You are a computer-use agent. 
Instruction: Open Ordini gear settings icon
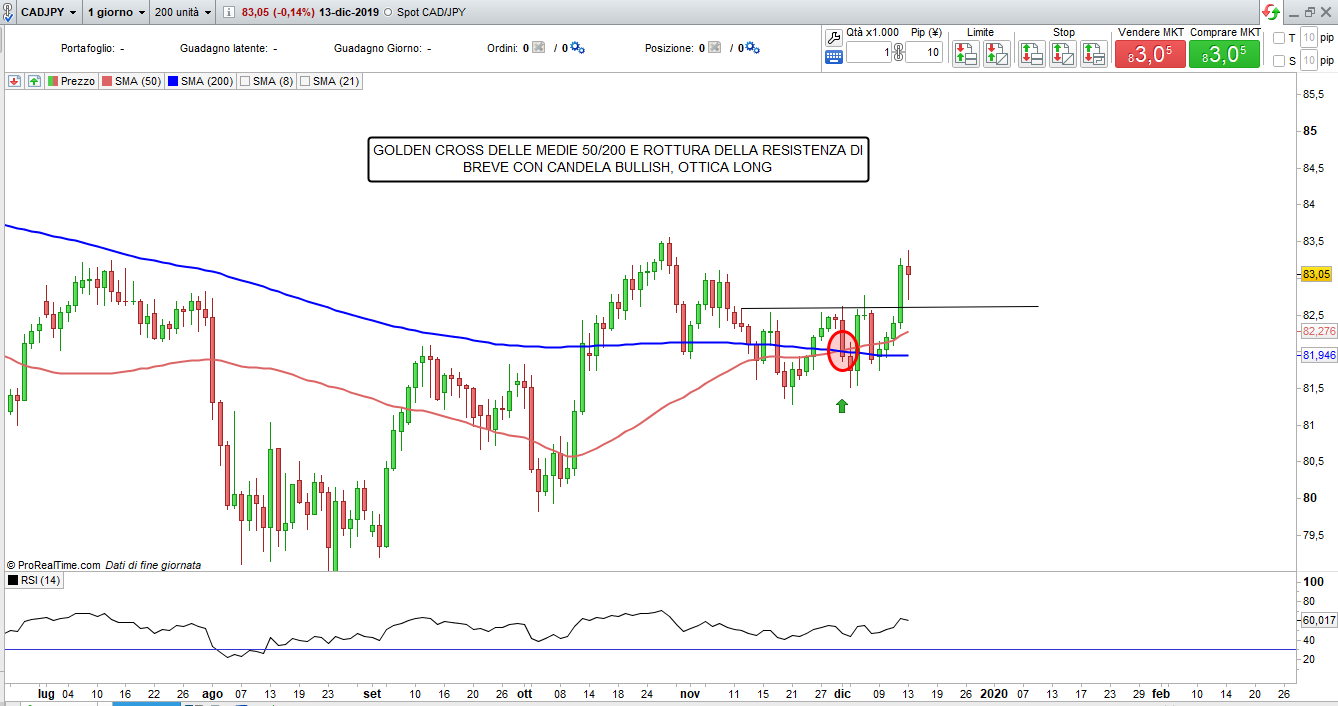pos(577,48)
